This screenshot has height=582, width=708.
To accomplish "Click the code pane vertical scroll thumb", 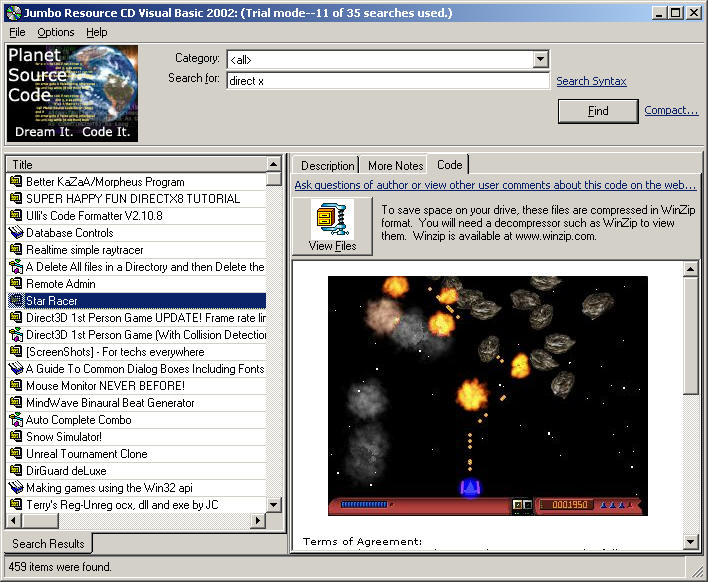I will click(690, 336).
